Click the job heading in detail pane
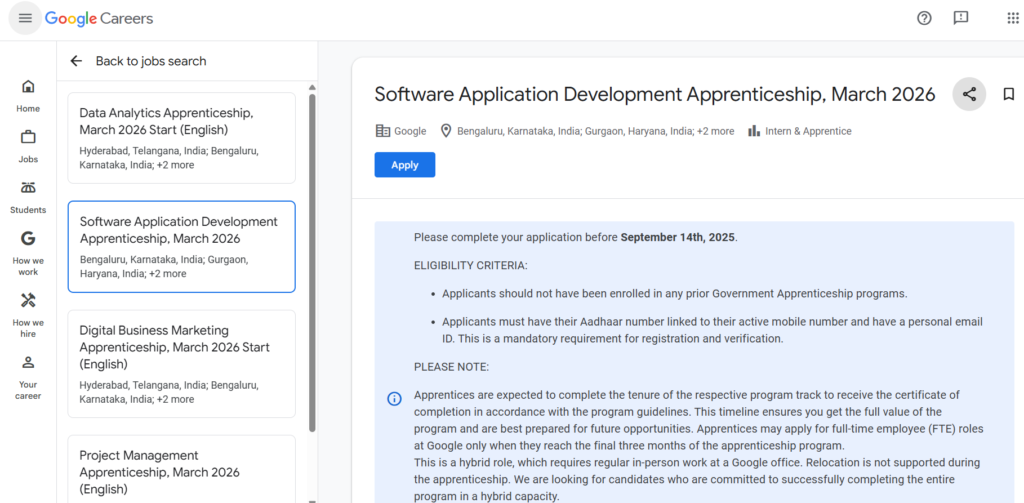Screen dimensions: 1024x503 tap(655, 94)
